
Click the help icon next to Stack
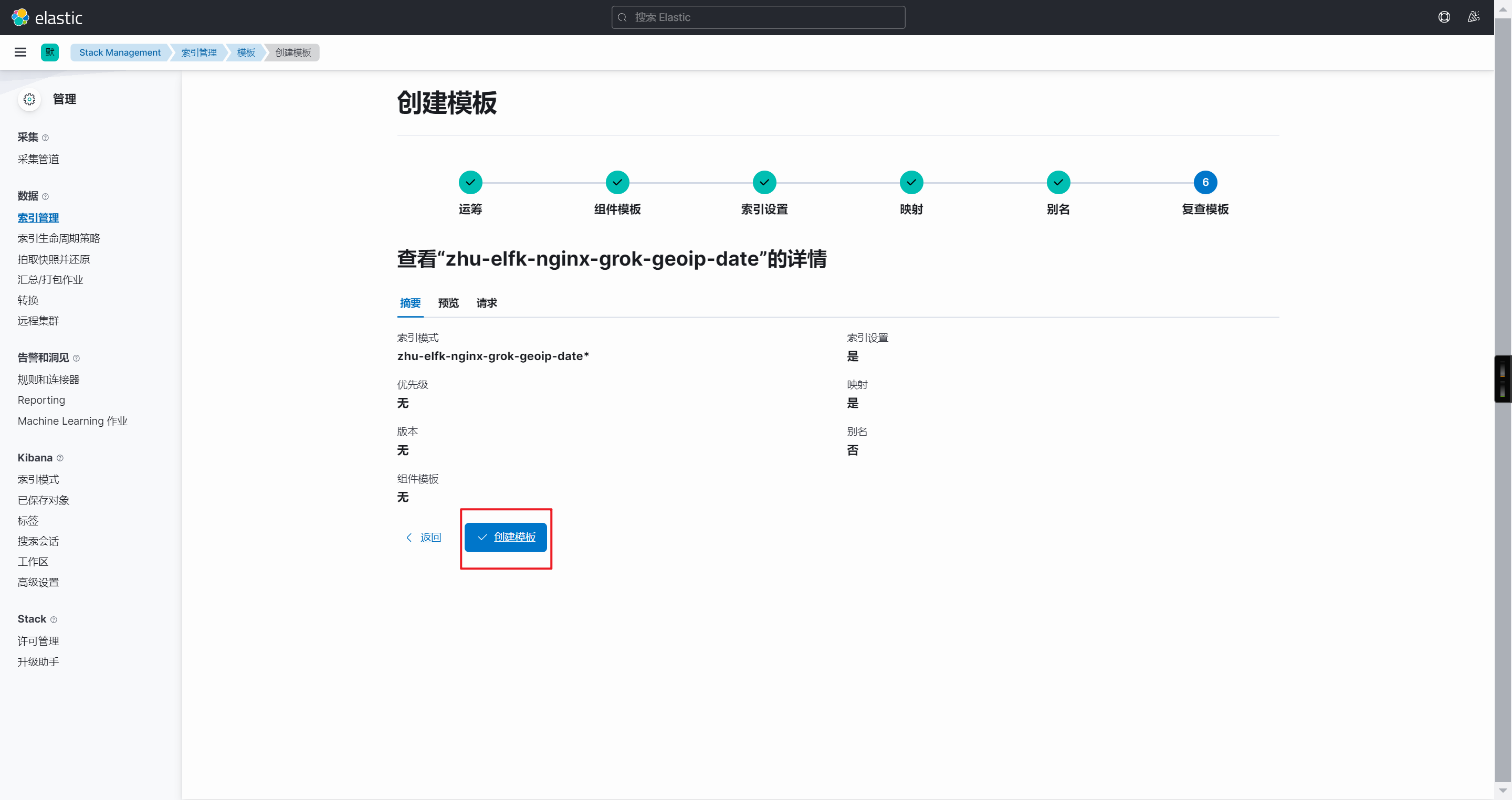pyautogui.click(x=54, y=620)
